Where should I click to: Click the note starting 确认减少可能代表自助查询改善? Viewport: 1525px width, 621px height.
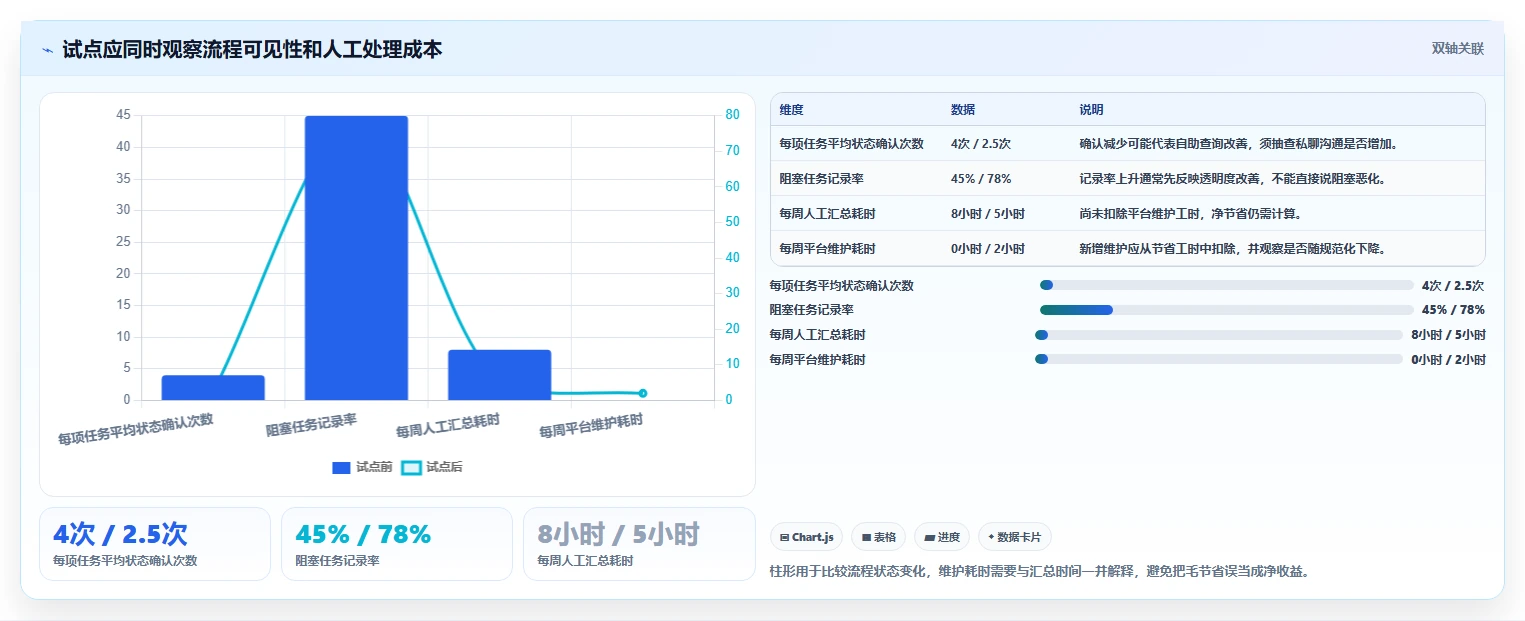point(1238,144)
